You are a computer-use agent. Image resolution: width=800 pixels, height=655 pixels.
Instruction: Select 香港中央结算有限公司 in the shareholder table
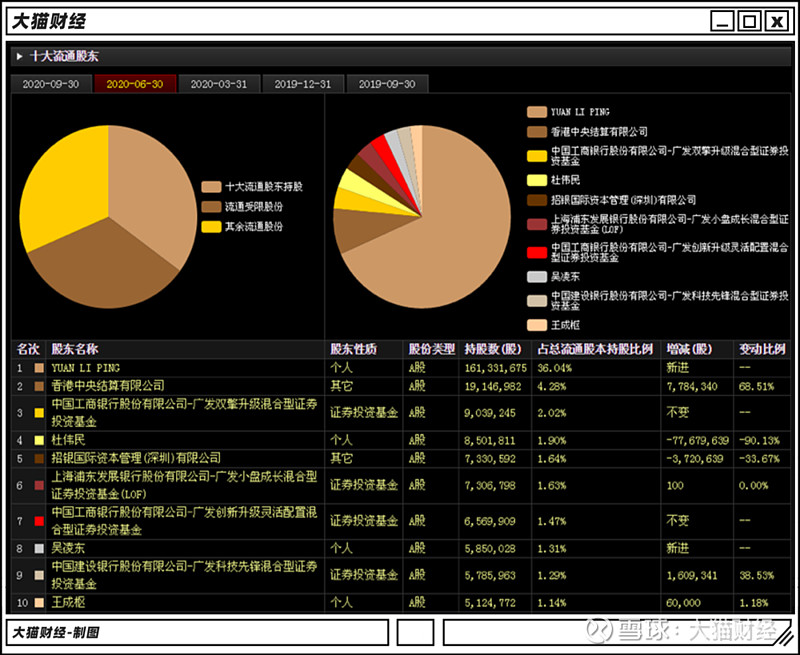tap(108, 386)
